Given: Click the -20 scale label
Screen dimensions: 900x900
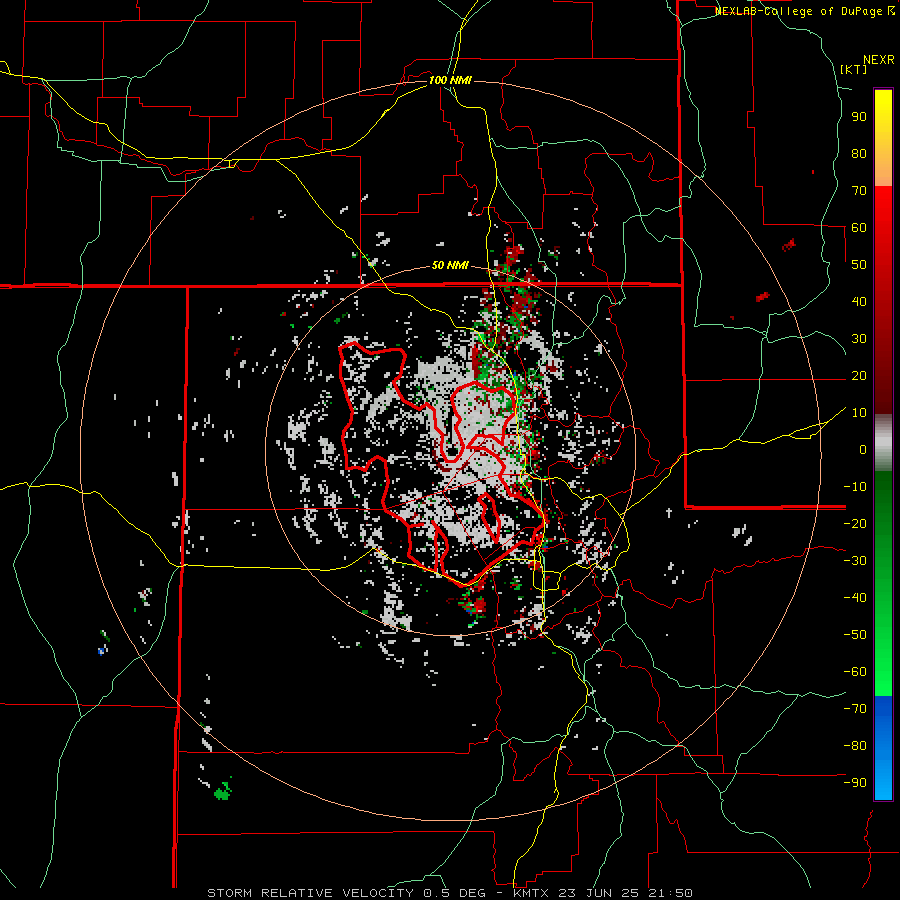Looking at the screenshot, I should [855, 523].
